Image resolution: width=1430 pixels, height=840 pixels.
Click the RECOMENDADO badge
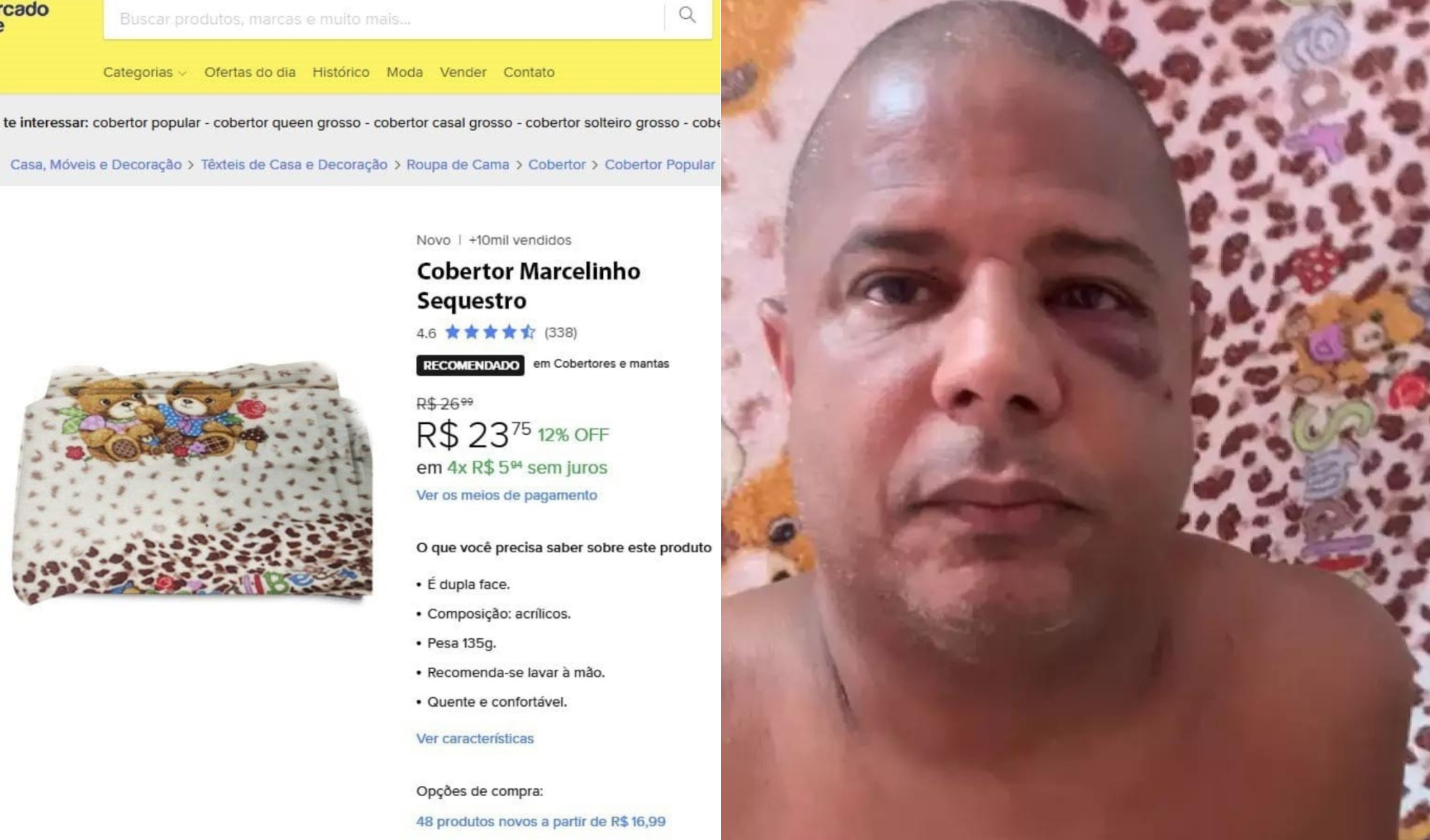[x=470, y=365]
